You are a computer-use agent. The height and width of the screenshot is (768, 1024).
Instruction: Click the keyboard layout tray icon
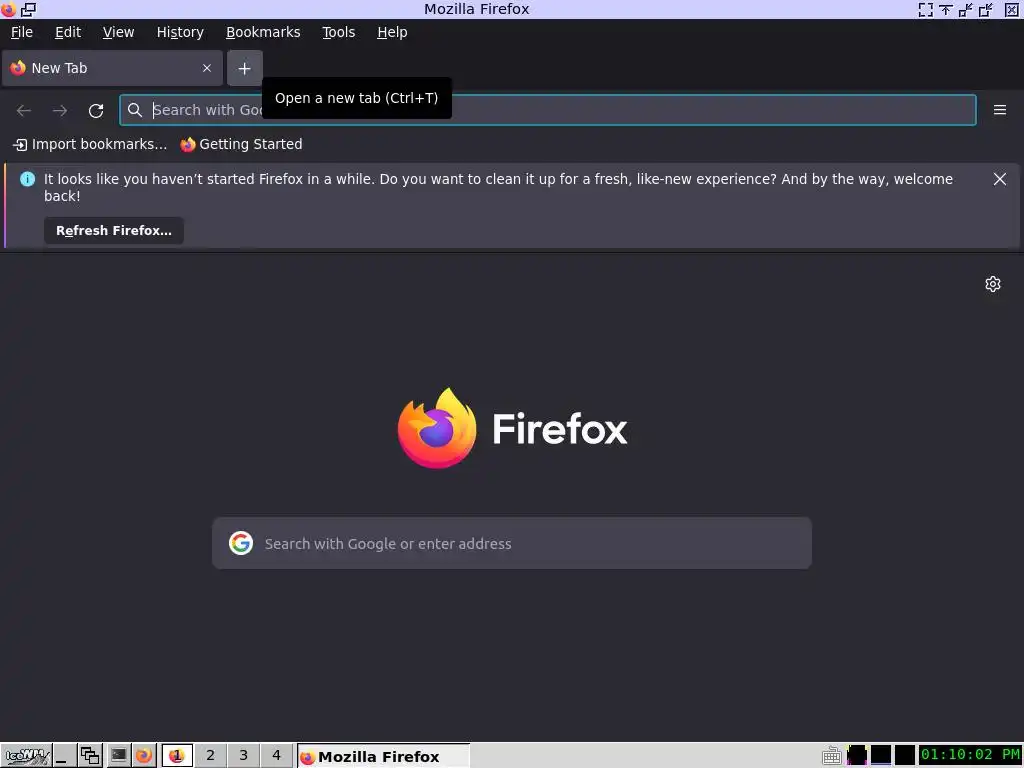pyautogui.click(x=831, y=756)
